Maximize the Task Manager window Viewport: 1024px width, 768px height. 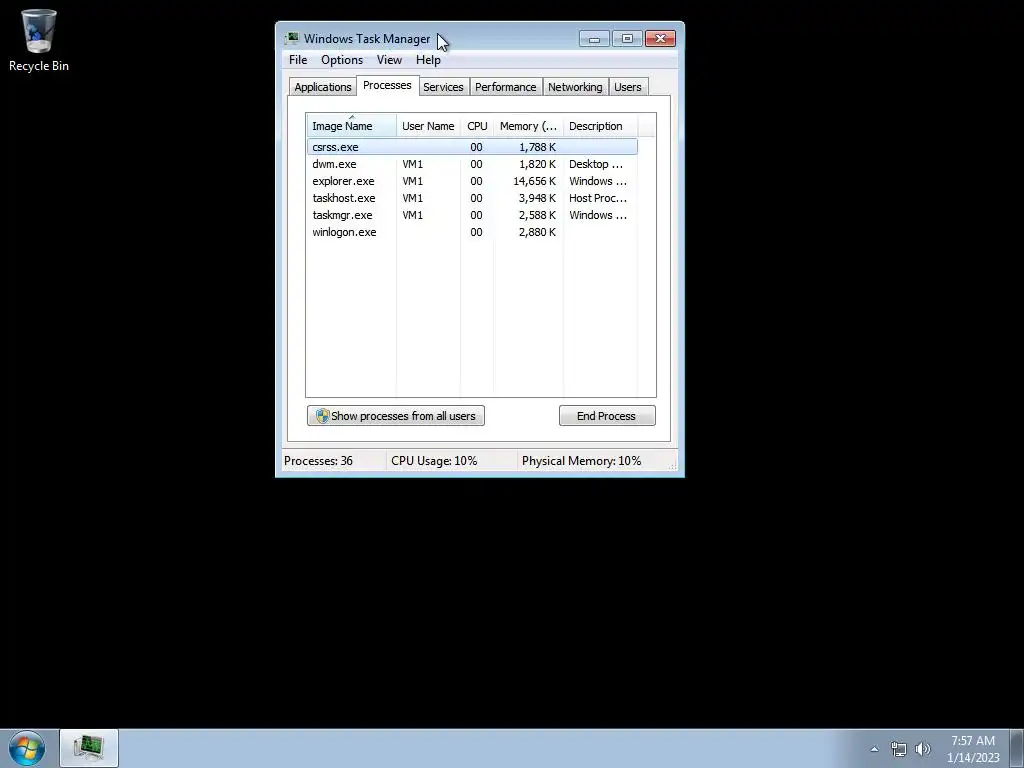[627, 39]
